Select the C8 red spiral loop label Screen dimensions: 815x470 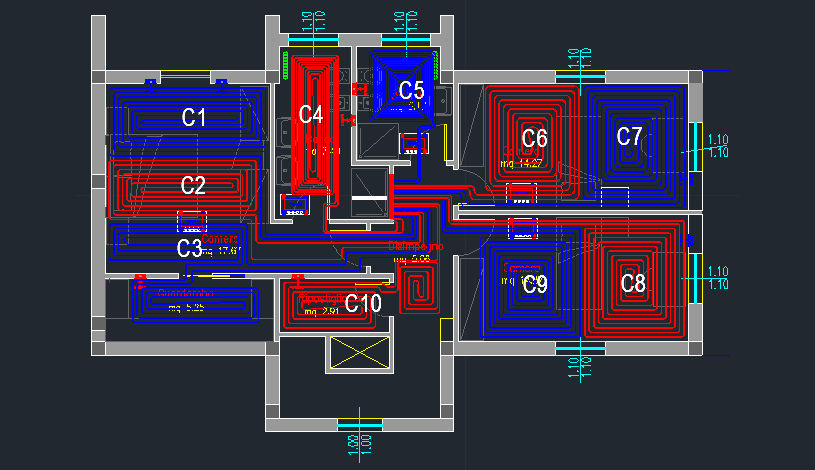click(x=633, y=283)
